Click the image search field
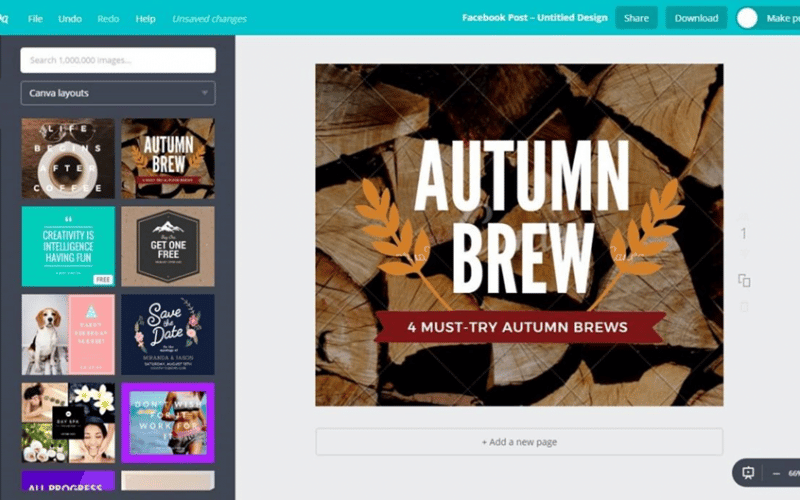The image size is (800, 500). [x=118, y=60]
